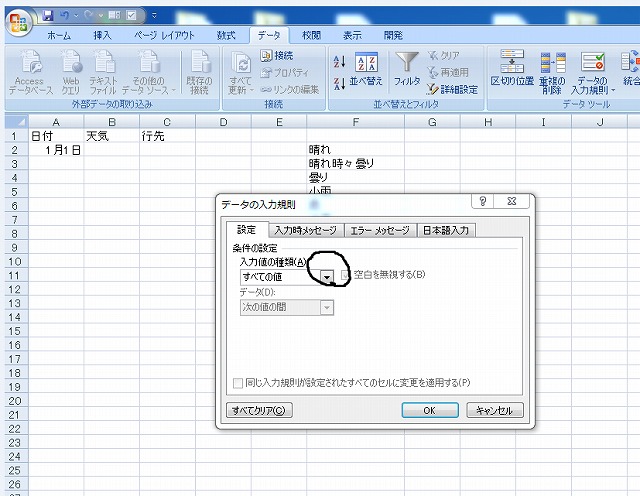640x496 pixels.
Task: Click the Save icon in quick access toolbar
Action: 47,15
